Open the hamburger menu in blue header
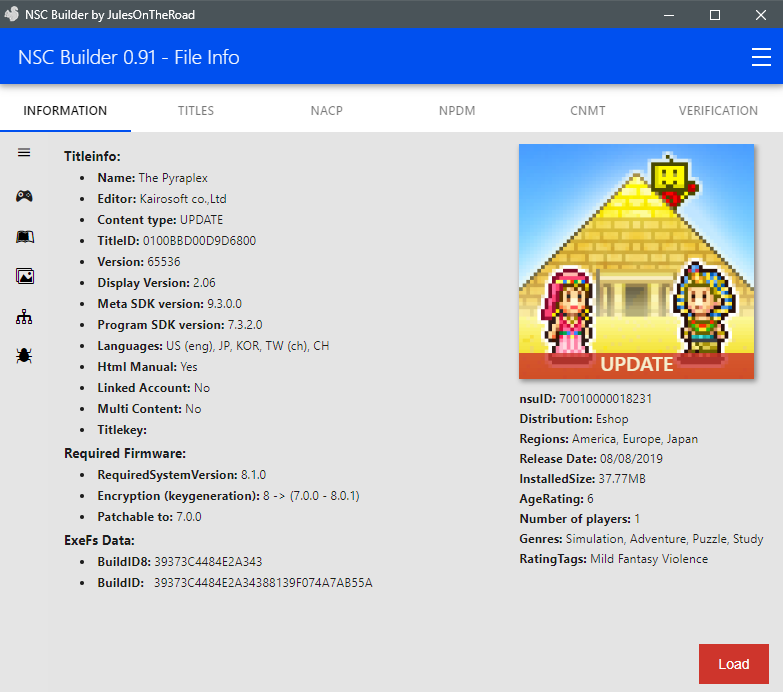 point(761,57)
